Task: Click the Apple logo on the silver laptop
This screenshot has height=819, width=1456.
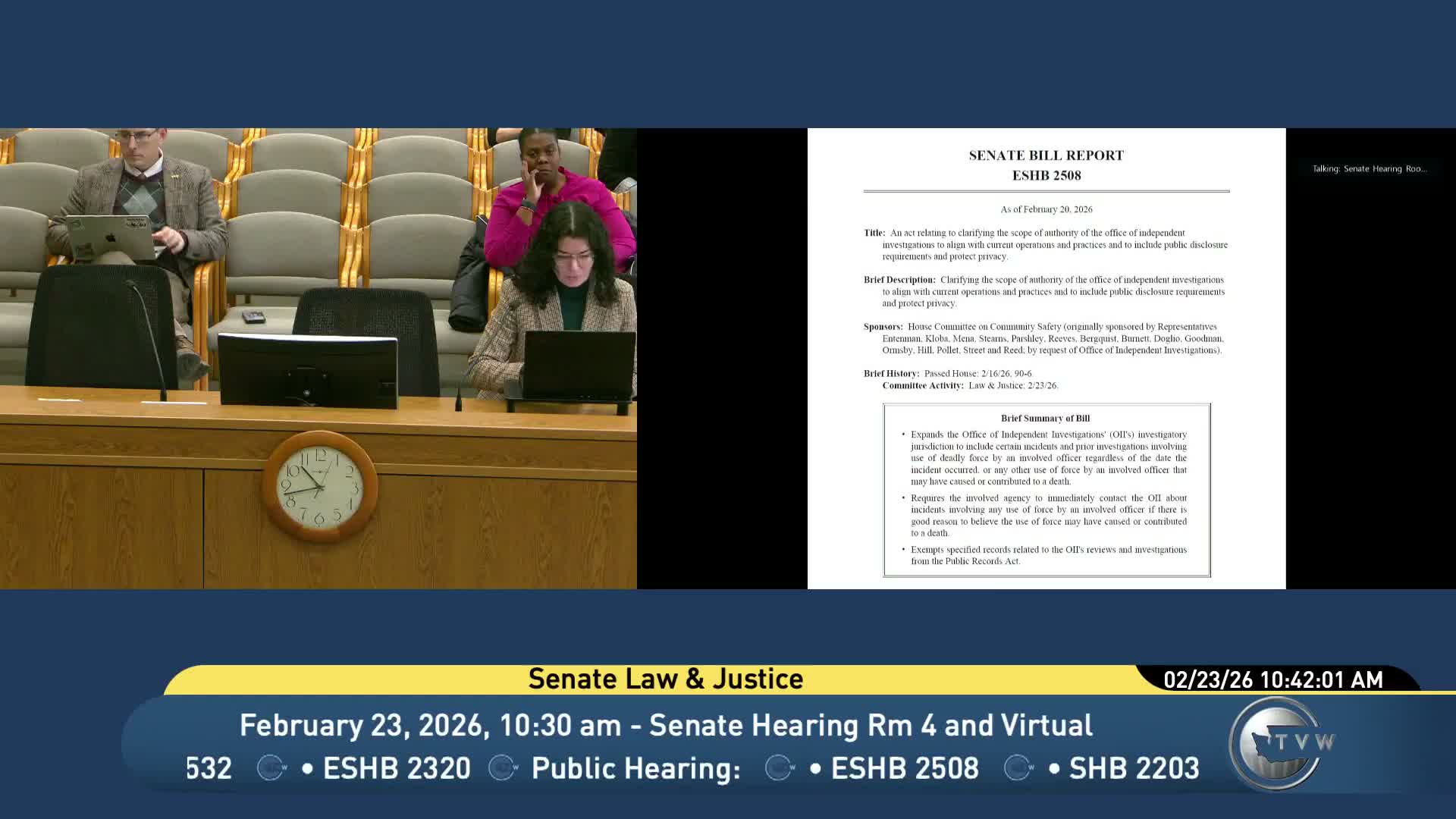Action: pos(109,237)
